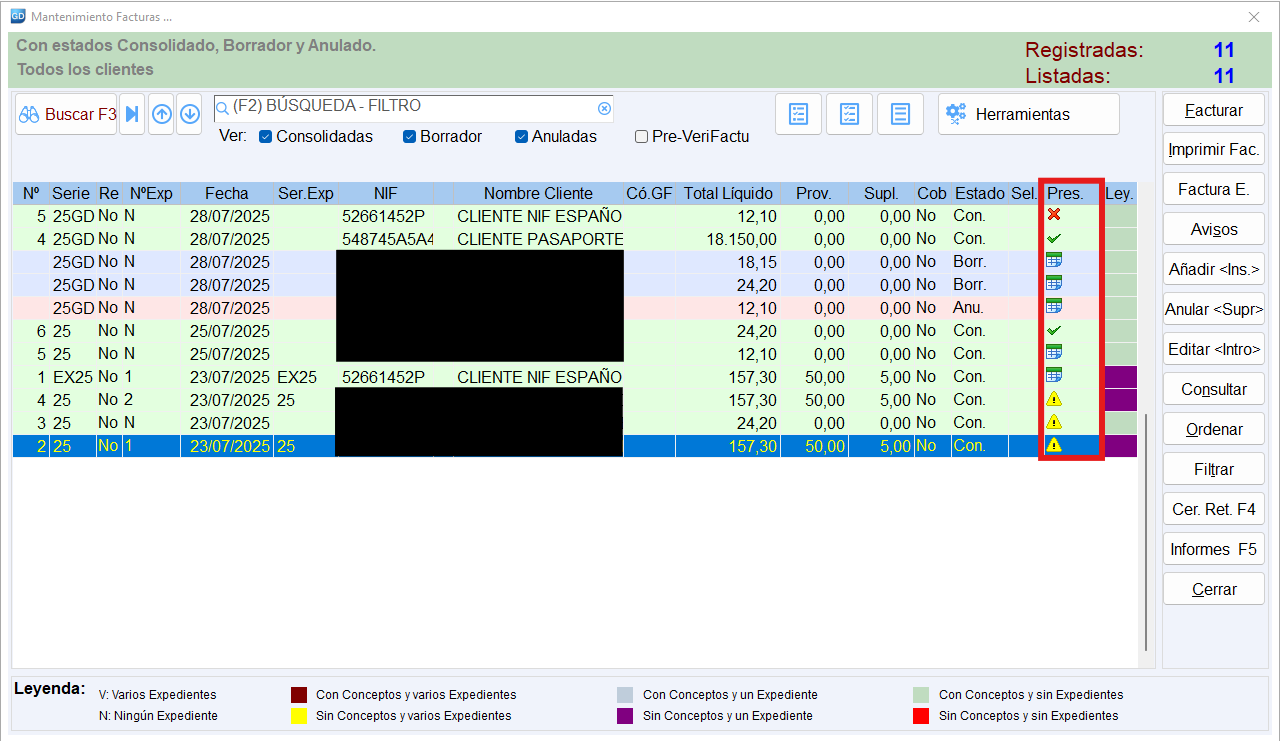Click the partial checklist selection icon
This screenshot has width=1280, height=741.
pyautogui.click(x=849, y=114)
